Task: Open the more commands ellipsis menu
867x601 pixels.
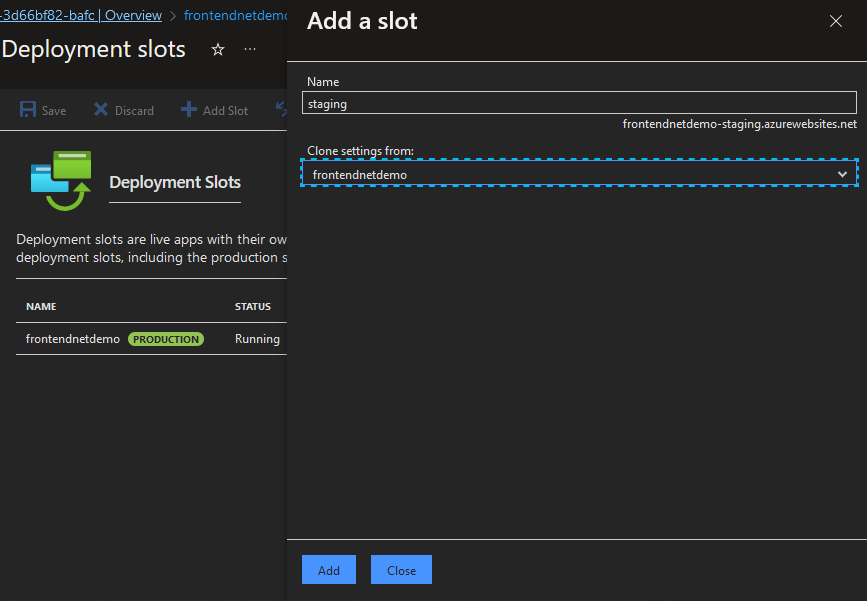Action: [x=249, y=48]
